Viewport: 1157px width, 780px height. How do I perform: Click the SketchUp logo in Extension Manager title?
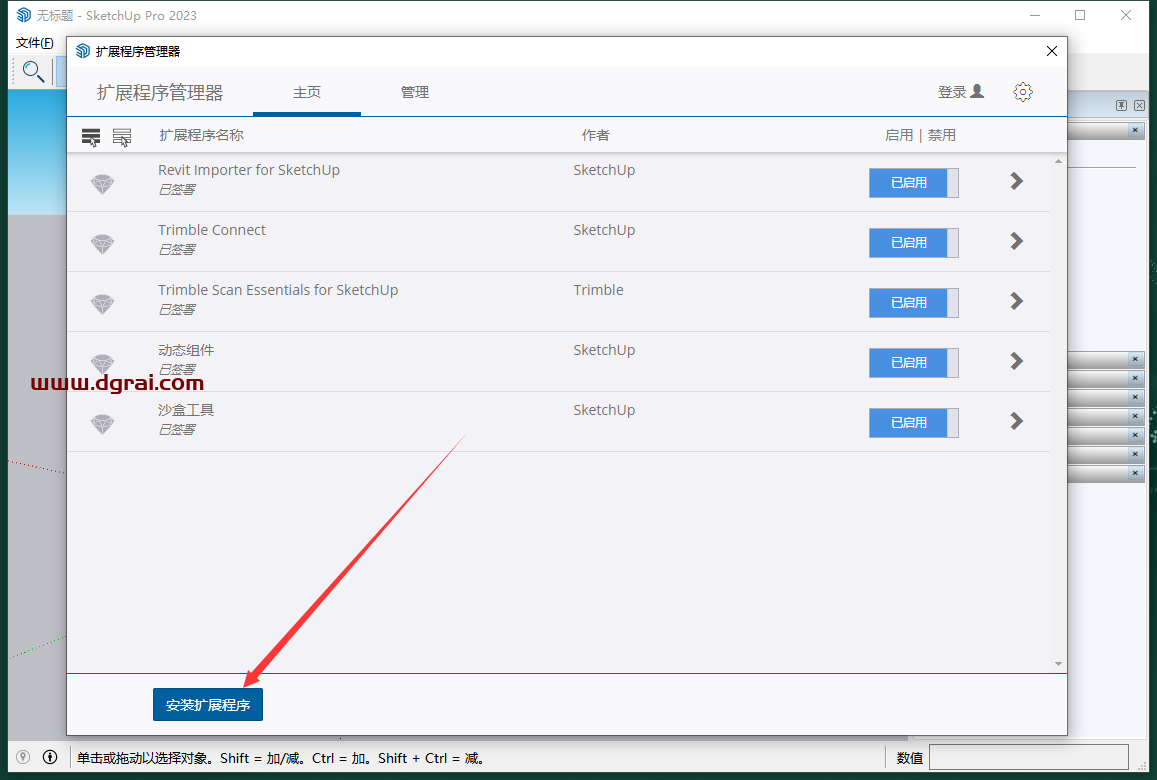pyautogui.click(x=83, y=51)
